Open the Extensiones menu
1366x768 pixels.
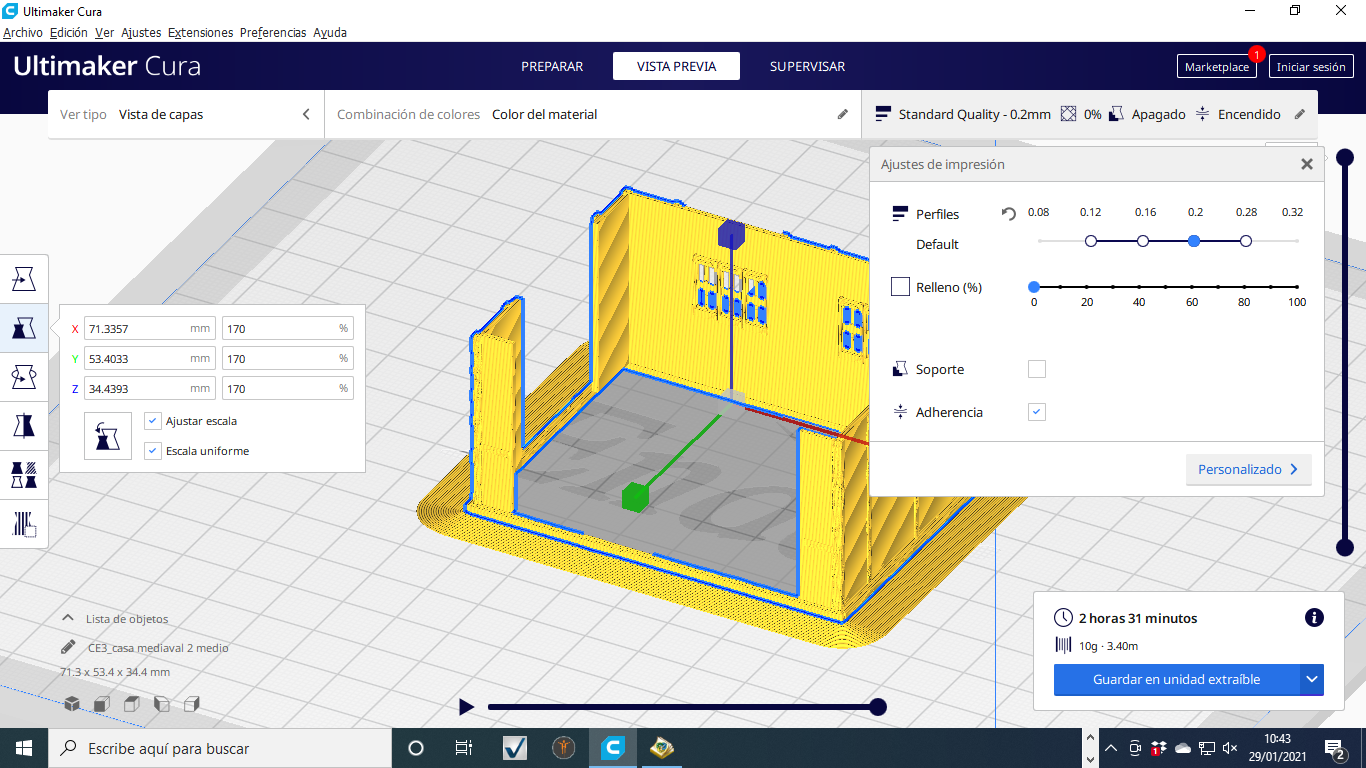[x=200, y=33]
